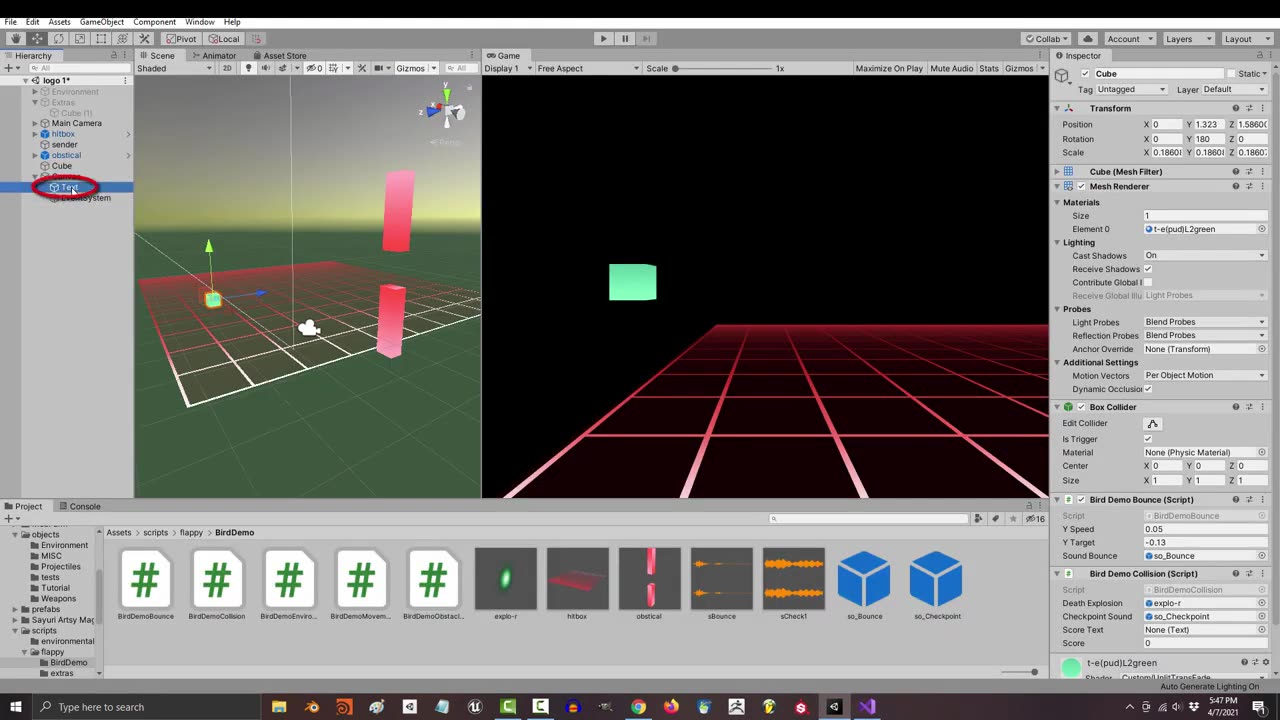The height and width of the screenshot is (720, 1280).
Task: Open the cloud services icon
Action: point(1088,38)
